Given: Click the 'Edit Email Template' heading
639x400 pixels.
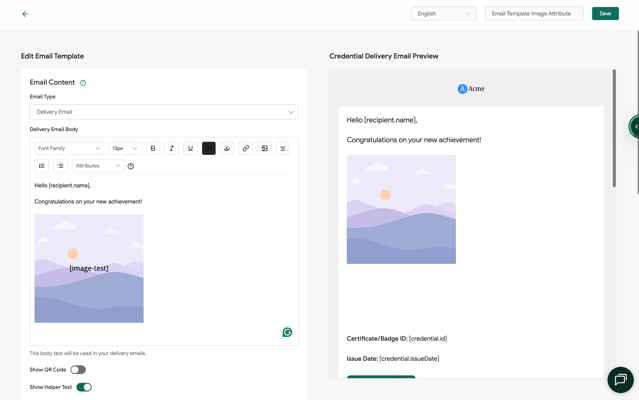Looking at the screenshot, I should (x=52, y=56).
